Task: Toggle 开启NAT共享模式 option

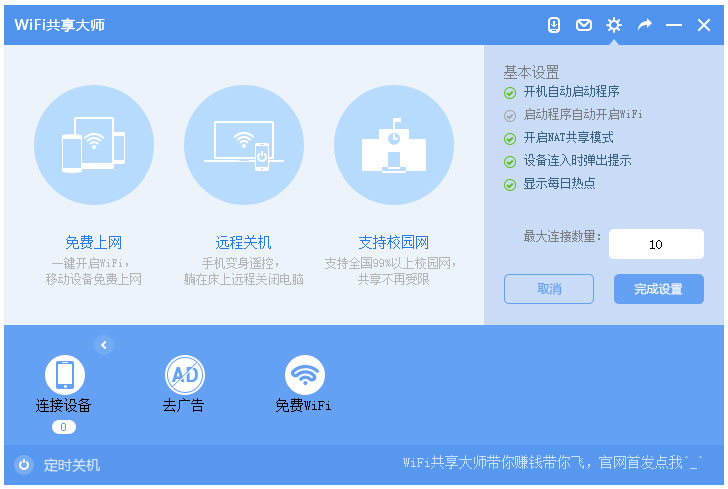Action: [559, 138]
